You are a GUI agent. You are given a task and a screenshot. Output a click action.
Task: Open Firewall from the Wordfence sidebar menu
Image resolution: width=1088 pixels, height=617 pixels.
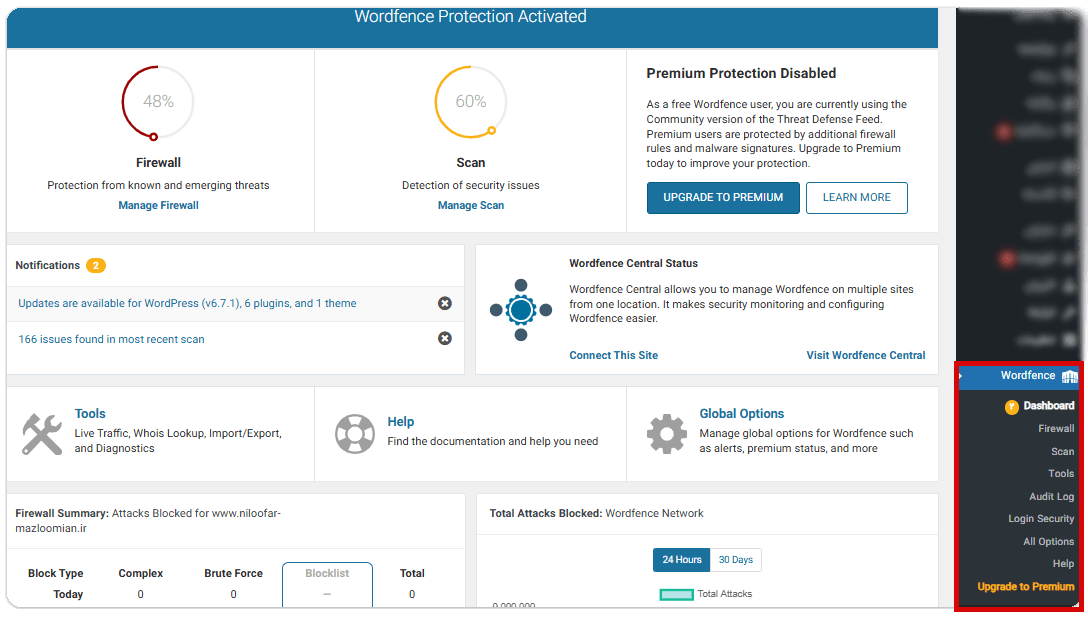coord(1056,428)
